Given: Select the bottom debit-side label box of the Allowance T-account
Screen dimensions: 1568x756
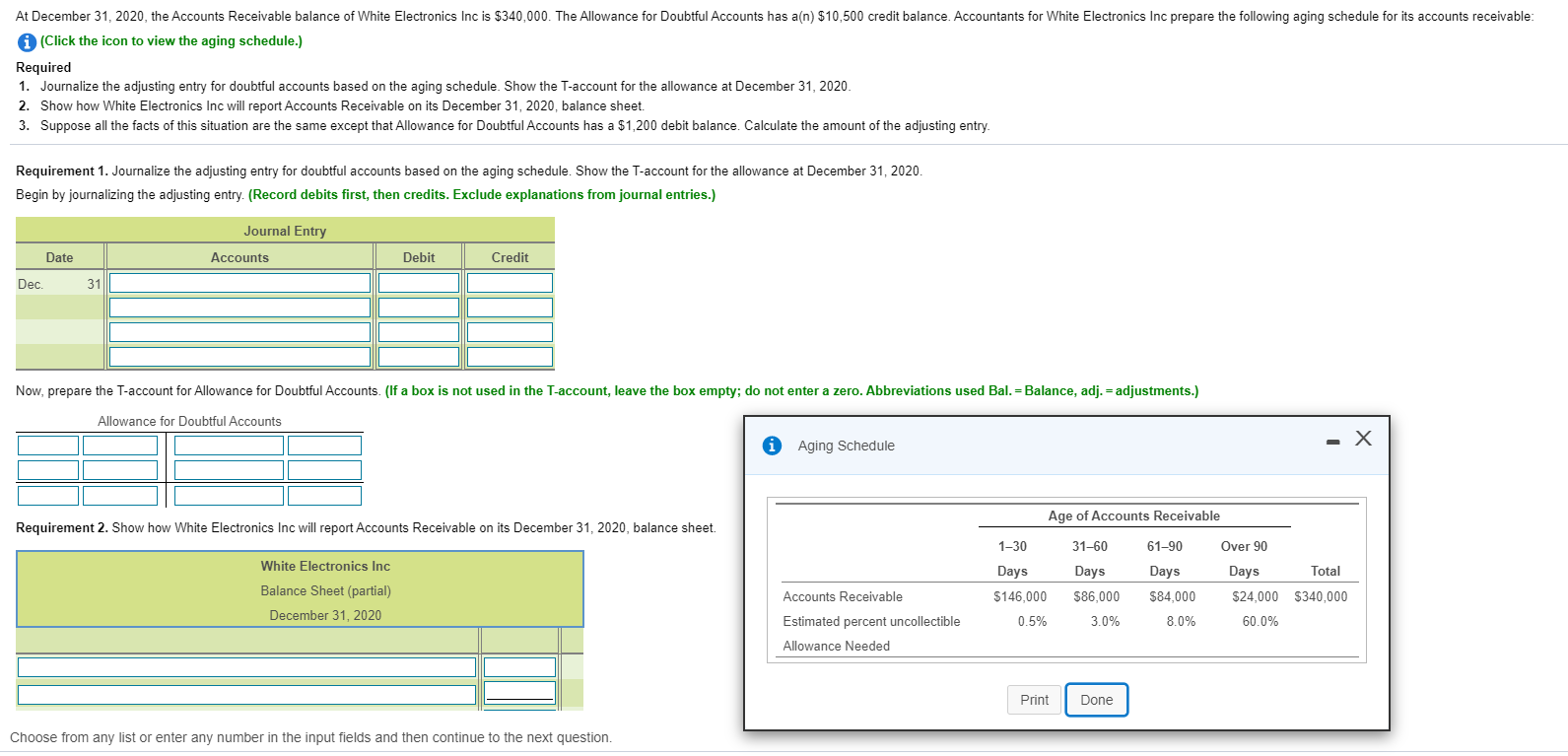Looking at the screenshot, I should 48,496.
